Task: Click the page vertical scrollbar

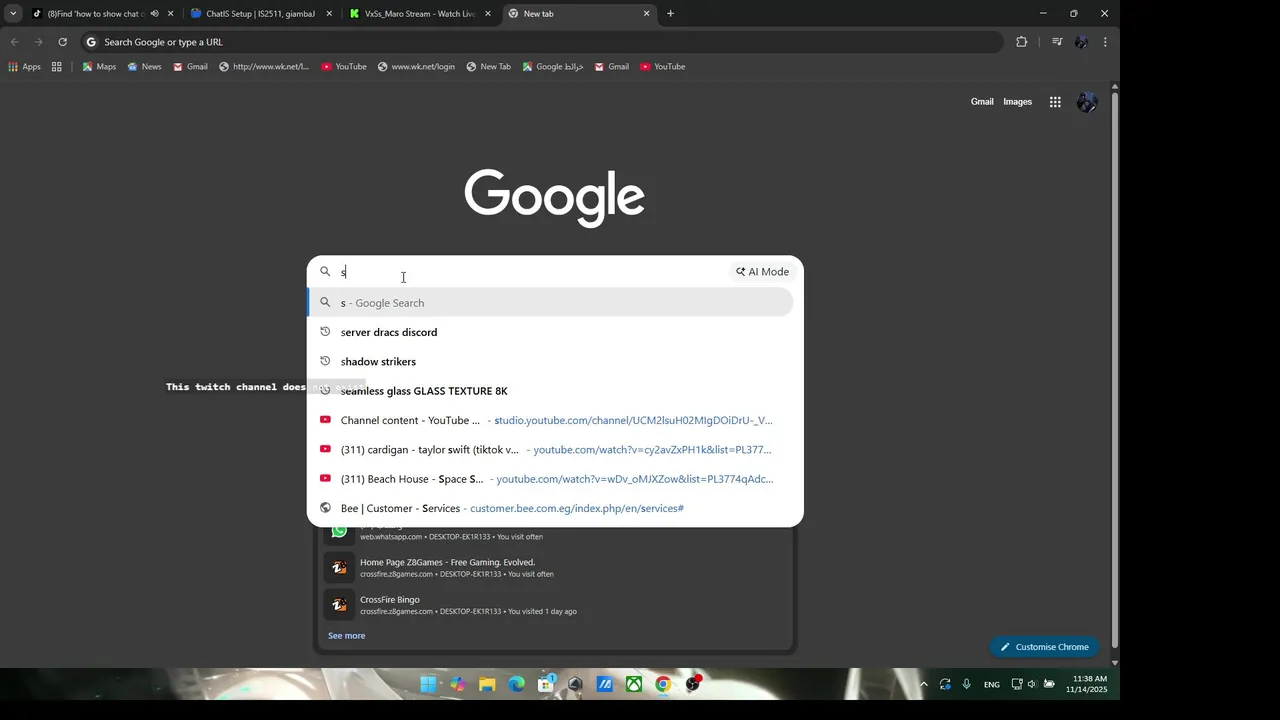Action: pos(1115,370)
